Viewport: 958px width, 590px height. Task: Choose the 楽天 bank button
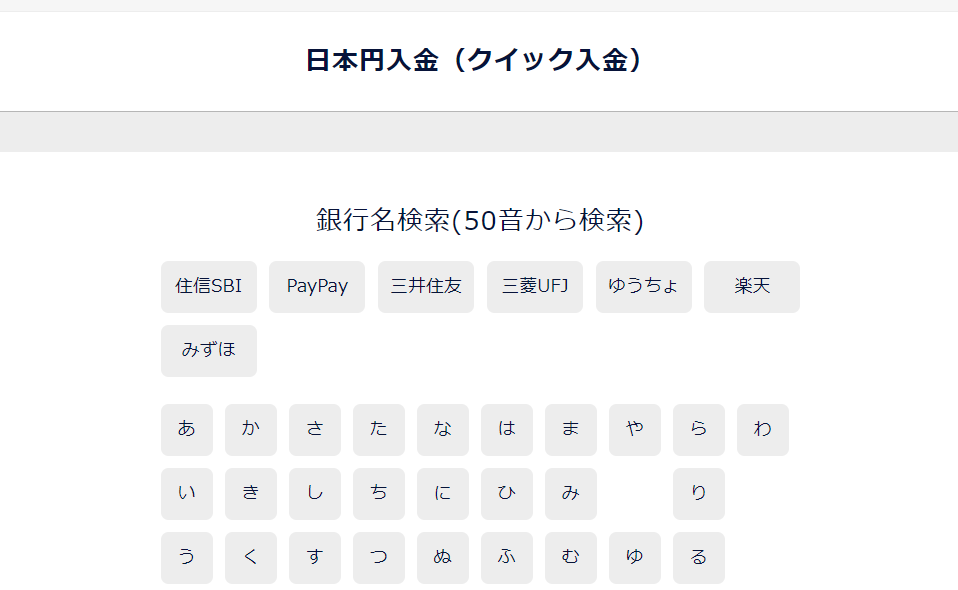click(752, 287)
